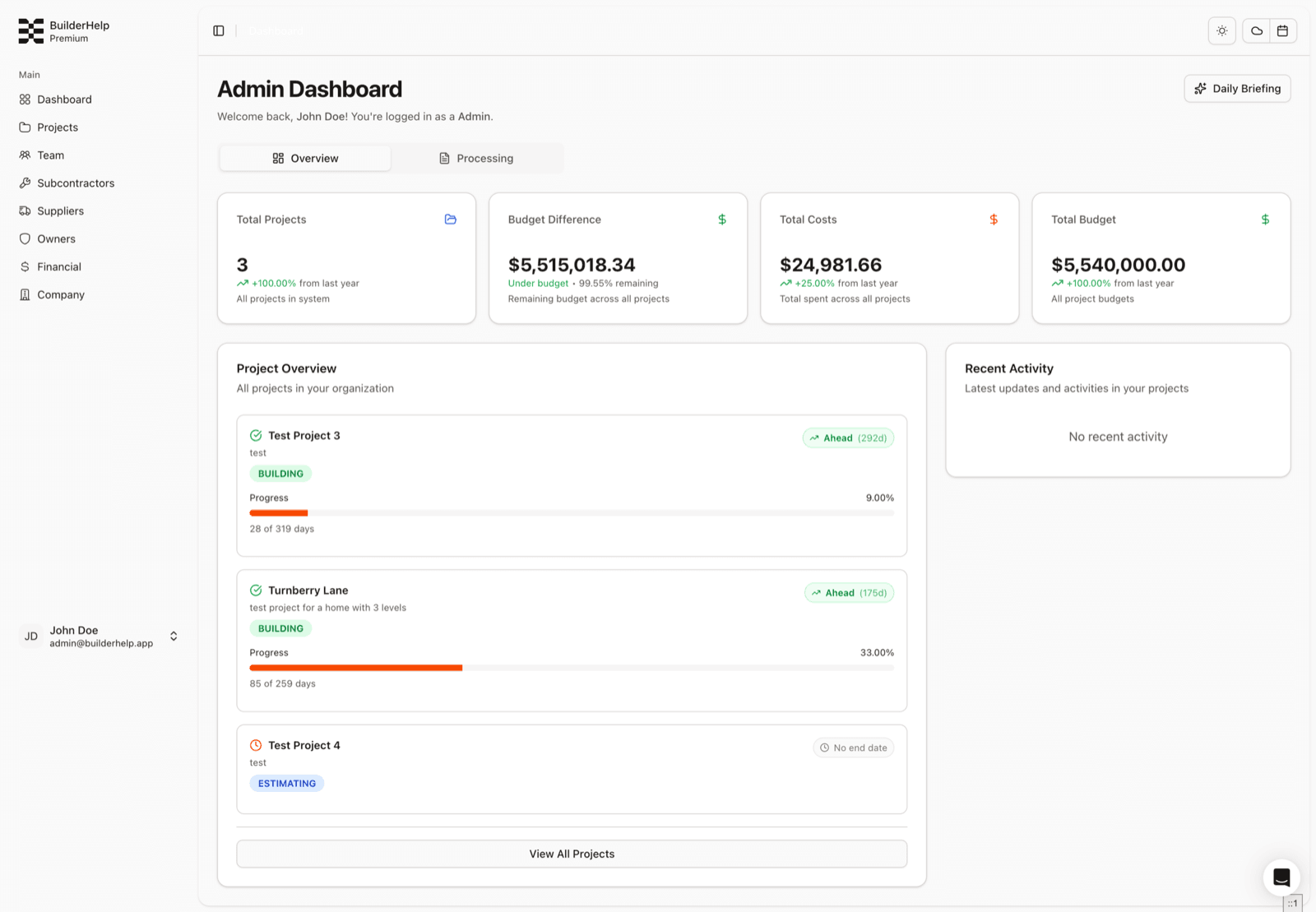Click folder icon on Total Projects card

[x=451, y=220]
